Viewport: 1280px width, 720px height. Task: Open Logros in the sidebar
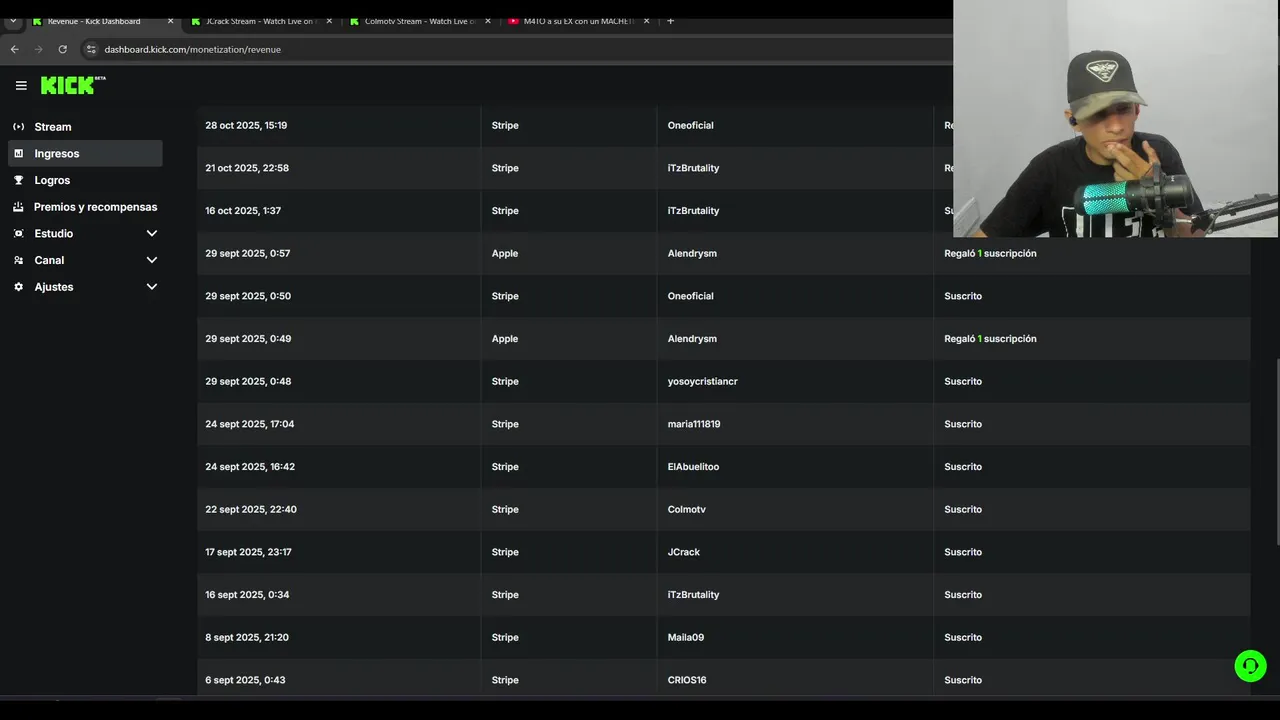(85, 180)
